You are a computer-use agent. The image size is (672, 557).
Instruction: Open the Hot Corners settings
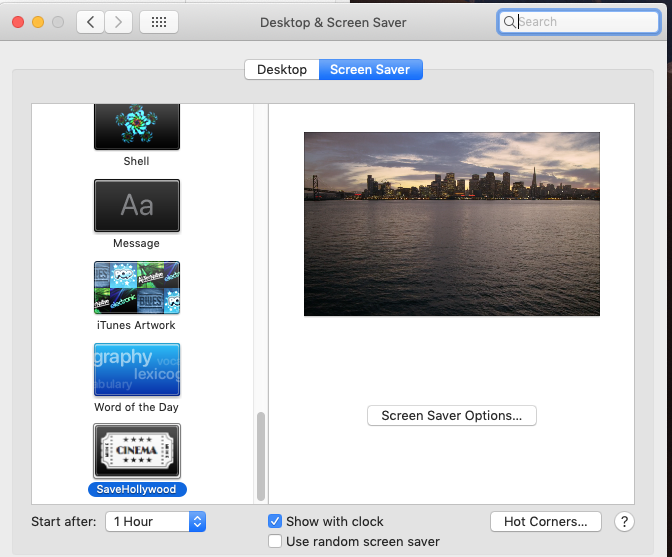click(x=545, y=521)
